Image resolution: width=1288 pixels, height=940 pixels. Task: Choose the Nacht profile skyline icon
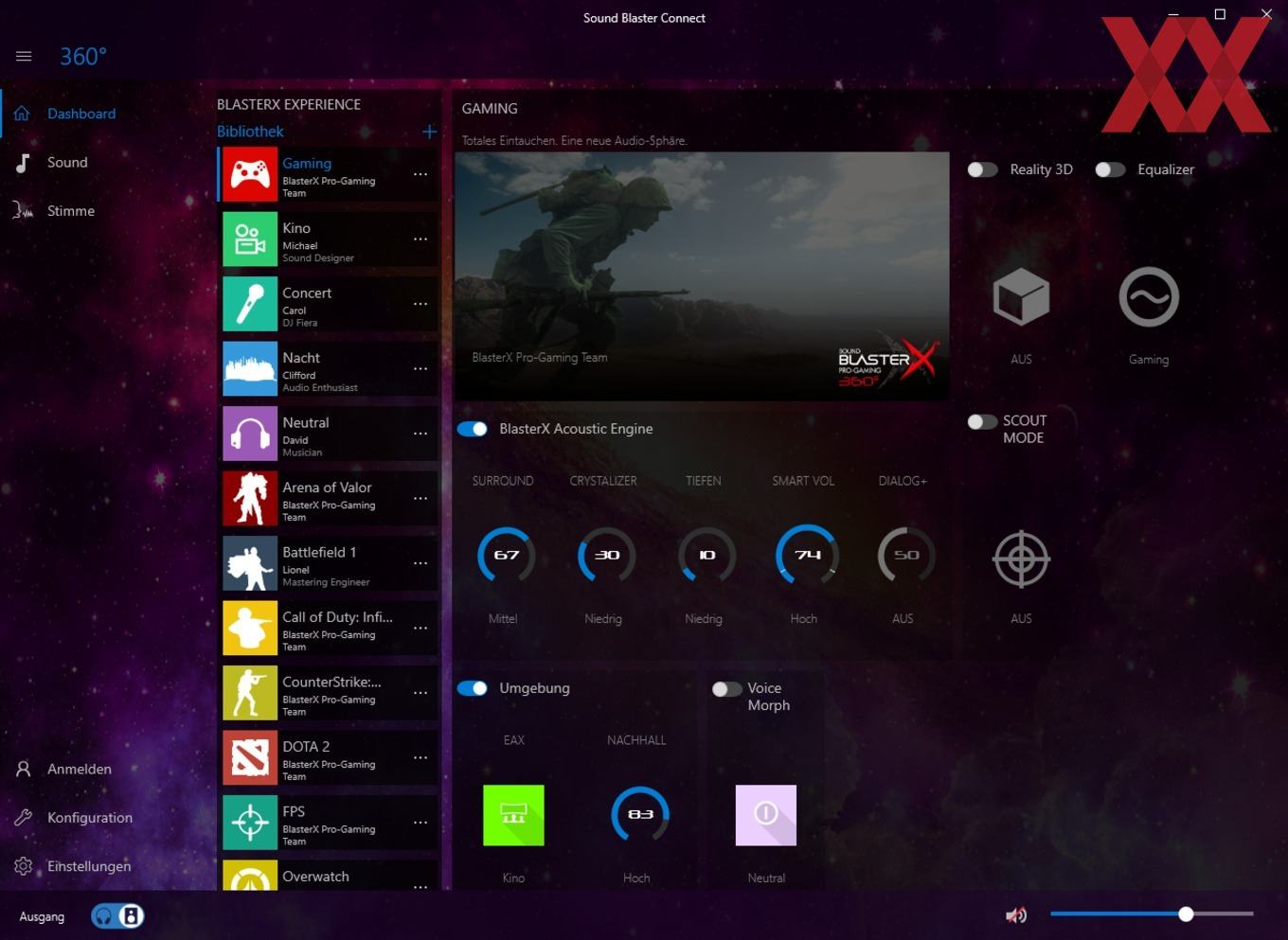[x=250, y=368]
